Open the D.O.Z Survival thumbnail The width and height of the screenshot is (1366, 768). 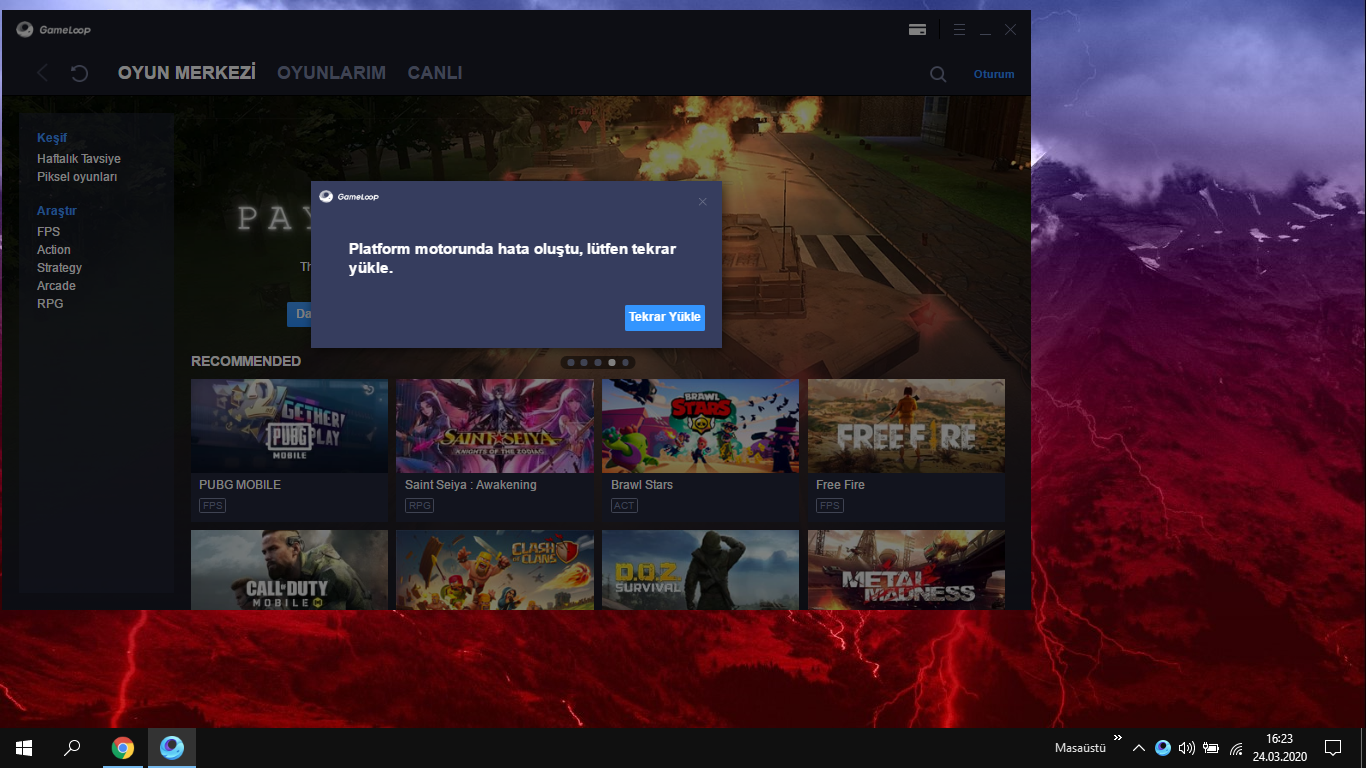(700, 570)
